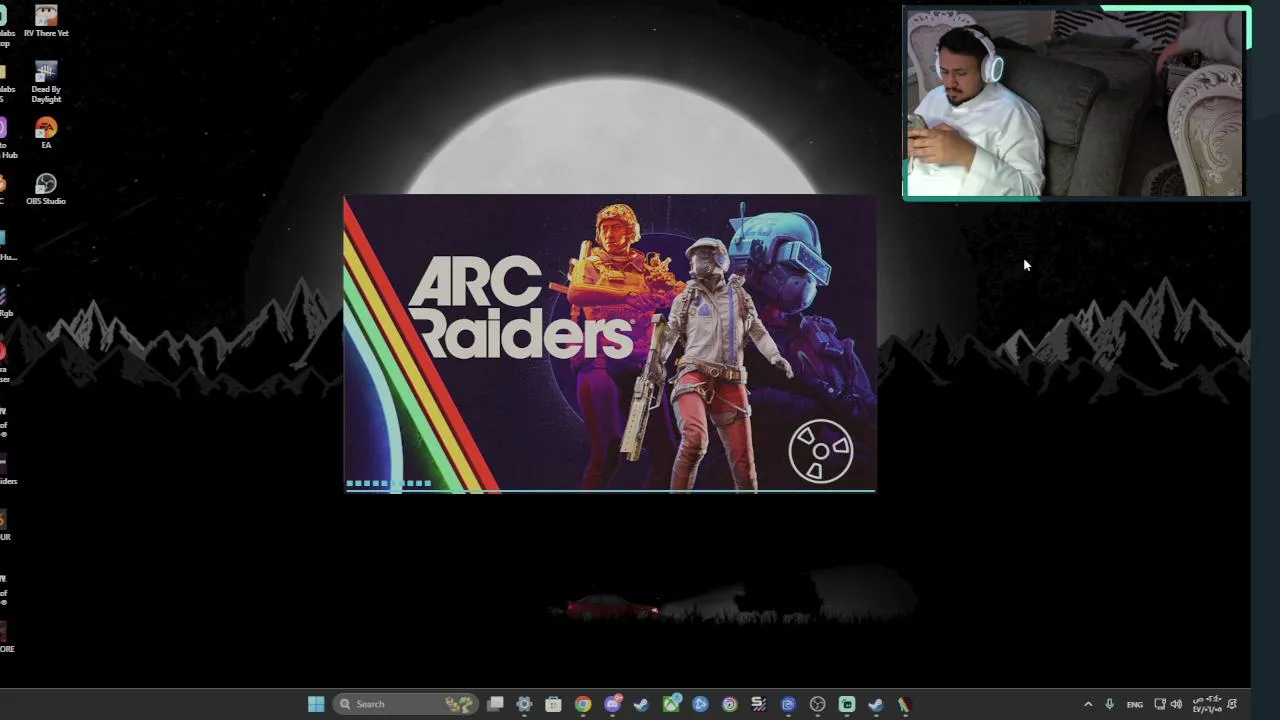Launch the EA app desktop shortcut
The width and height of the screenshot is (1280, 720).
pos(46,133)
